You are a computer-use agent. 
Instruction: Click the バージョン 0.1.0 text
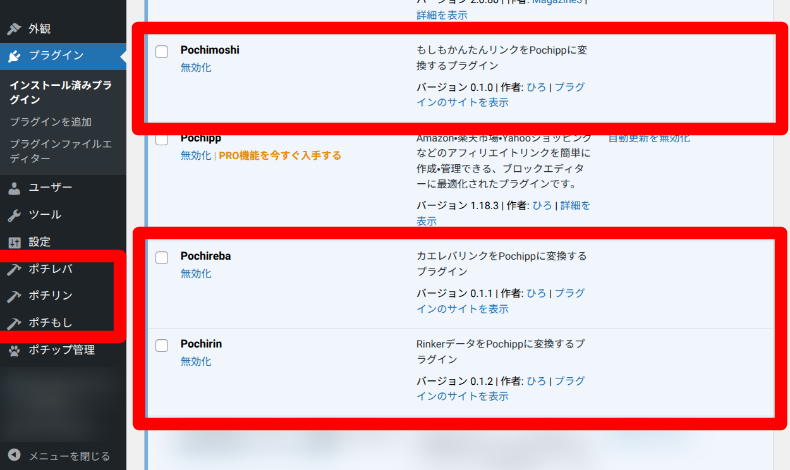pos(454,87)
